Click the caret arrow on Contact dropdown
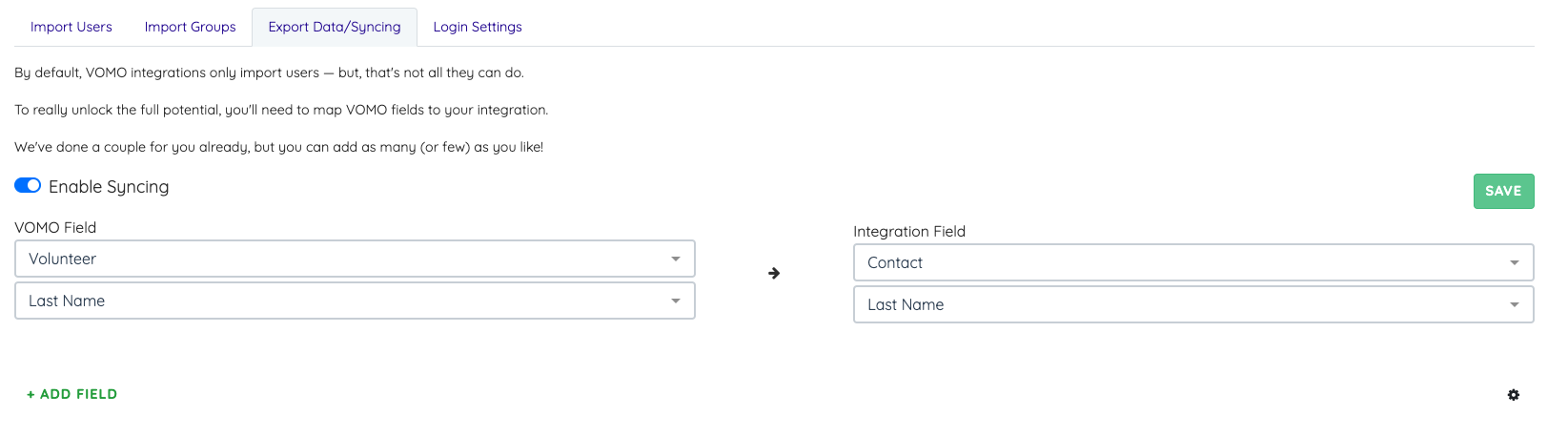This screenshot has width=1568, height=436. pos(1515,262)
